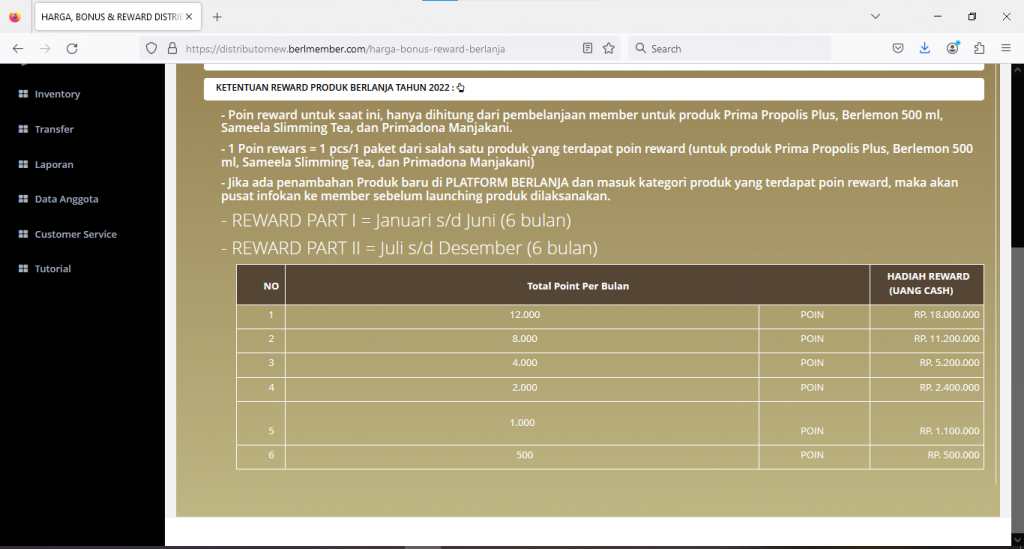Image resolution: width=1024 pixels, height=549 pixels.
Task: Open the Inventory sidebar menu
Action: click(x=57, y=94)
